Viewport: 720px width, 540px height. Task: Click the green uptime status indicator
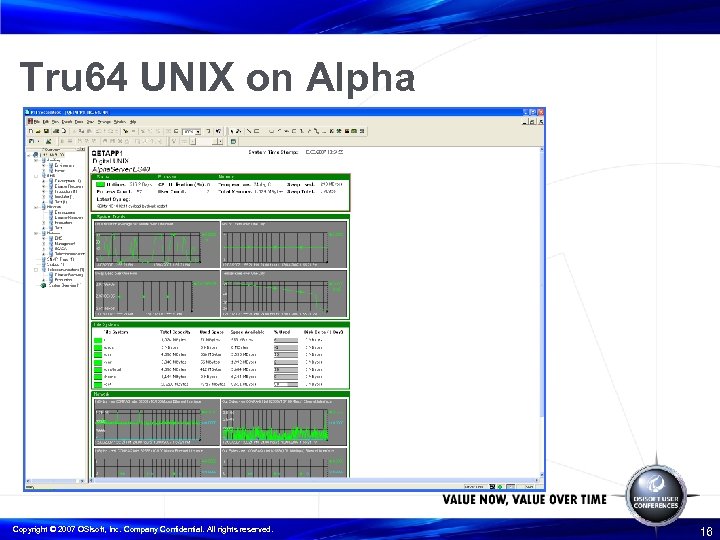100,184
